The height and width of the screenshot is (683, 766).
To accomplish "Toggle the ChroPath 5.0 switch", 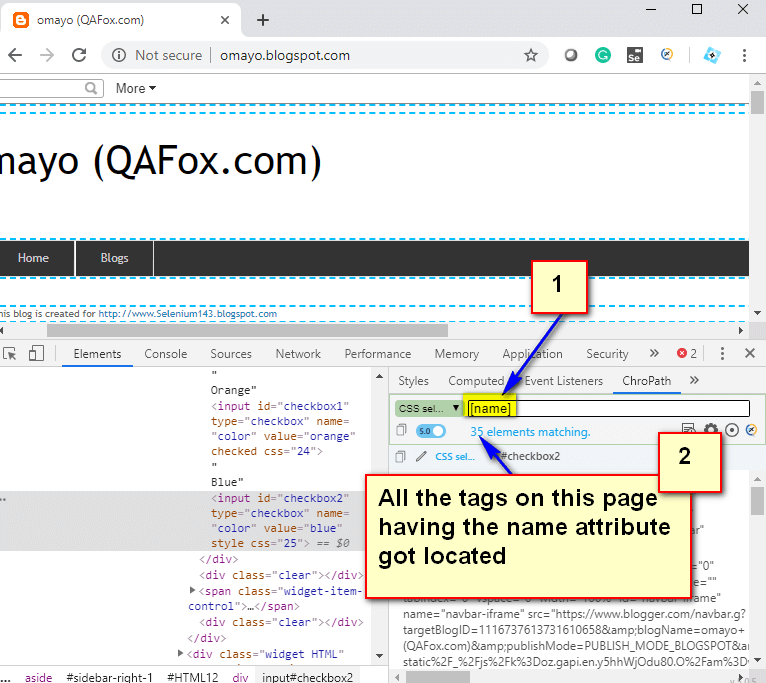I will coord(430,431).
